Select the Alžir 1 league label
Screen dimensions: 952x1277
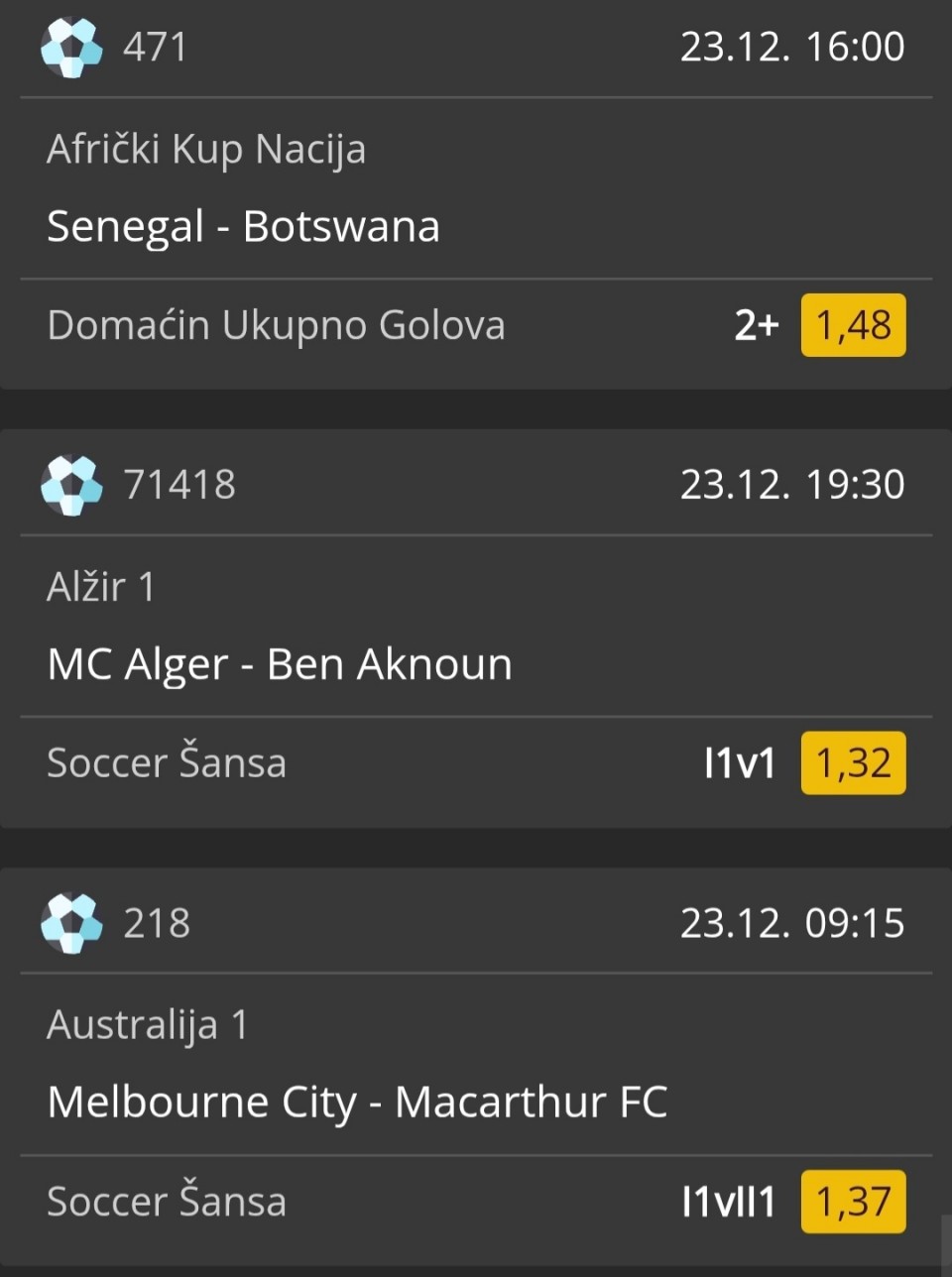(x=101, y=587)
